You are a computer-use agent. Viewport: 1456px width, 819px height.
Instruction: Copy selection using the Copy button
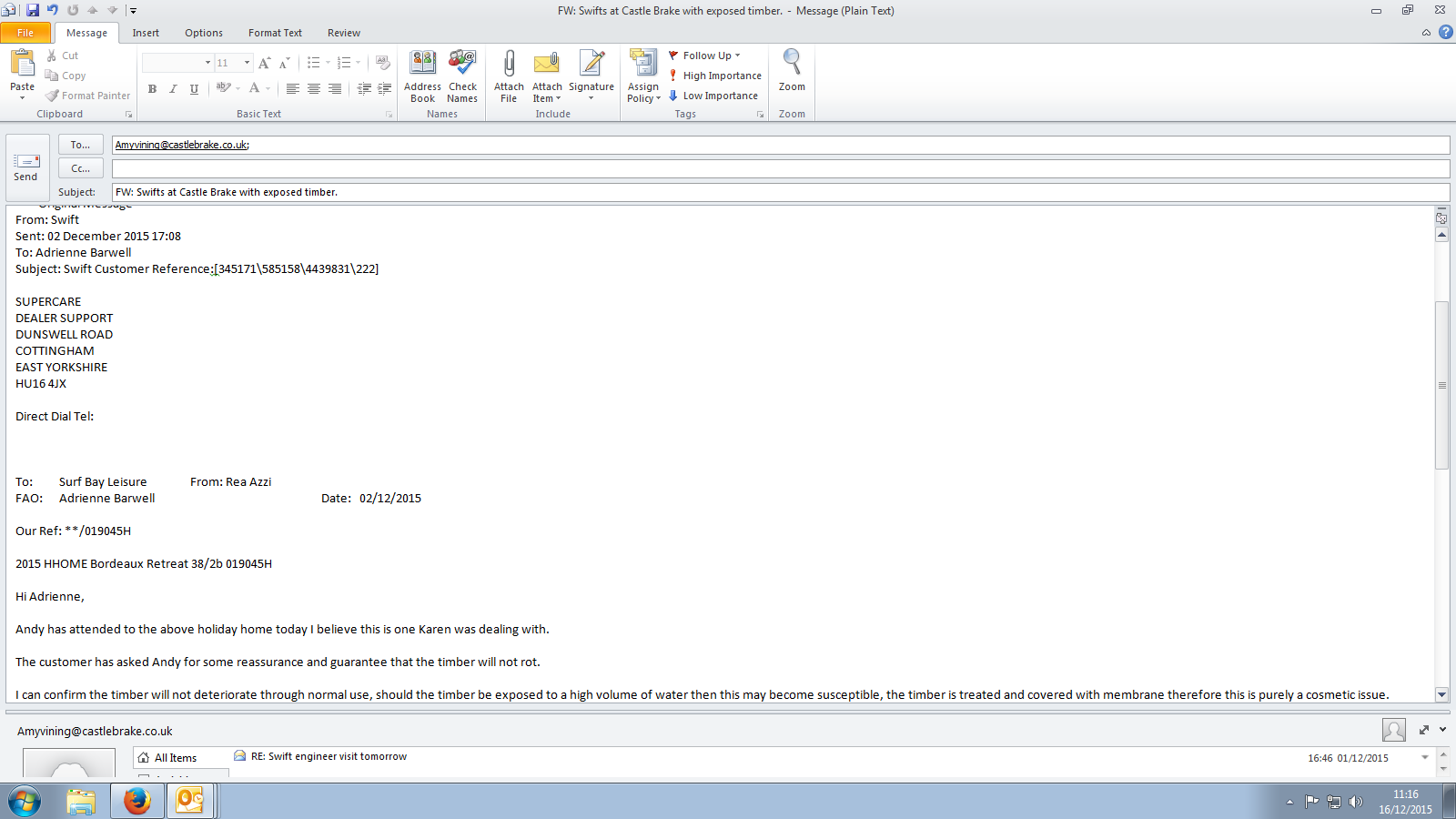(66, 76)
